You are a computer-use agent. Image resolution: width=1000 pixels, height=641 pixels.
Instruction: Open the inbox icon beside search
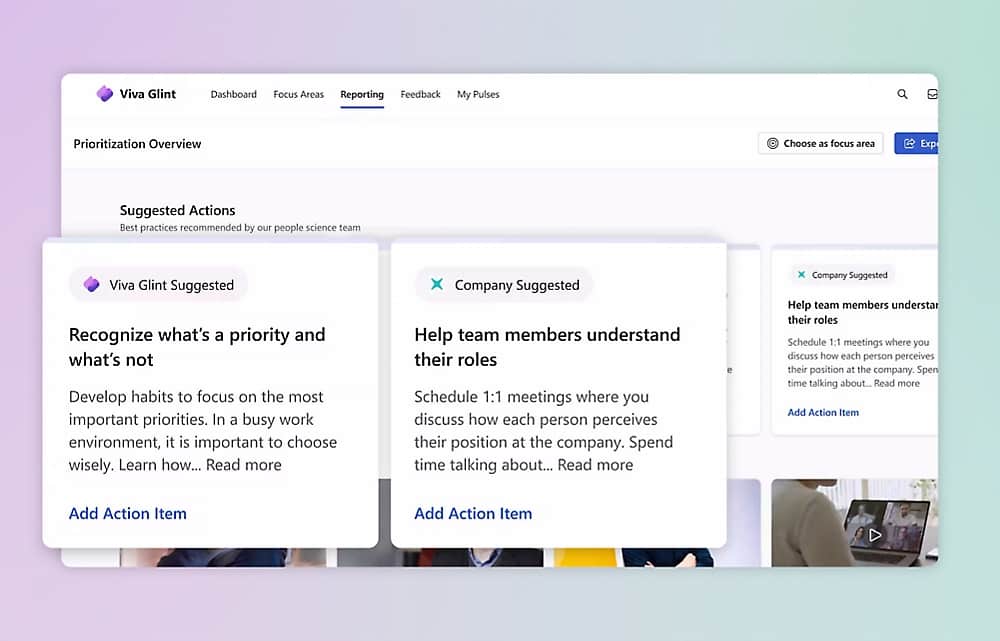pos(932,94)
